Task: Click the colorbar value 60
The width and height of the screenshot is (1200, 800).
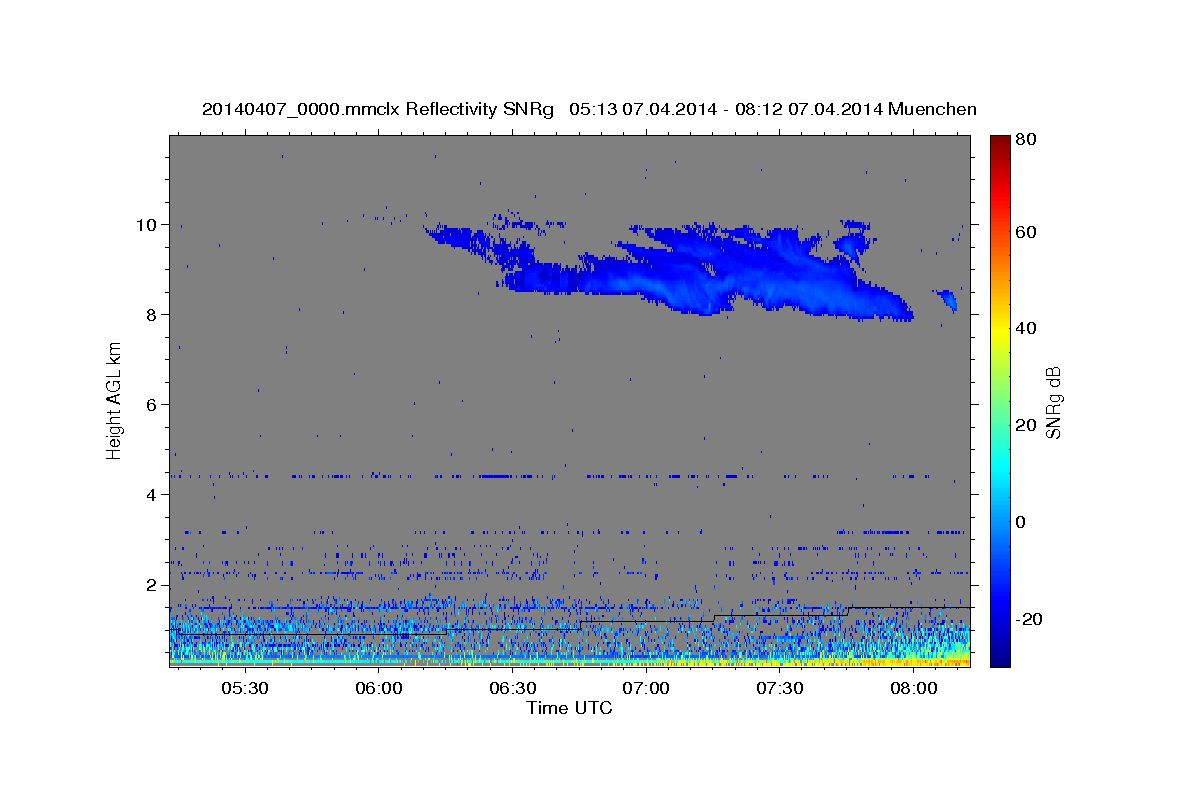Action: (x=1025, y=232)
